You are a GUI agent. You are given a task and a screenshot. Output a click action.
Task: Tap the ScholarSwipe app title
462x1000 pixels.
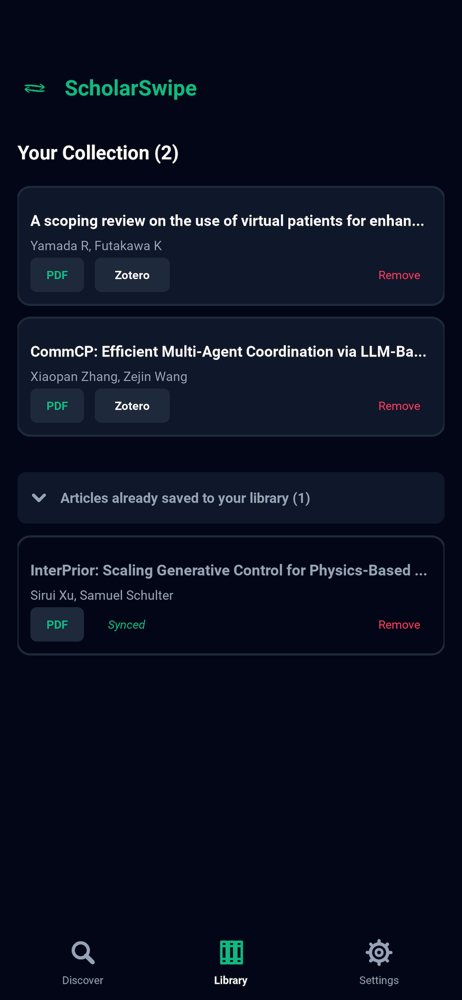point(131,89)
